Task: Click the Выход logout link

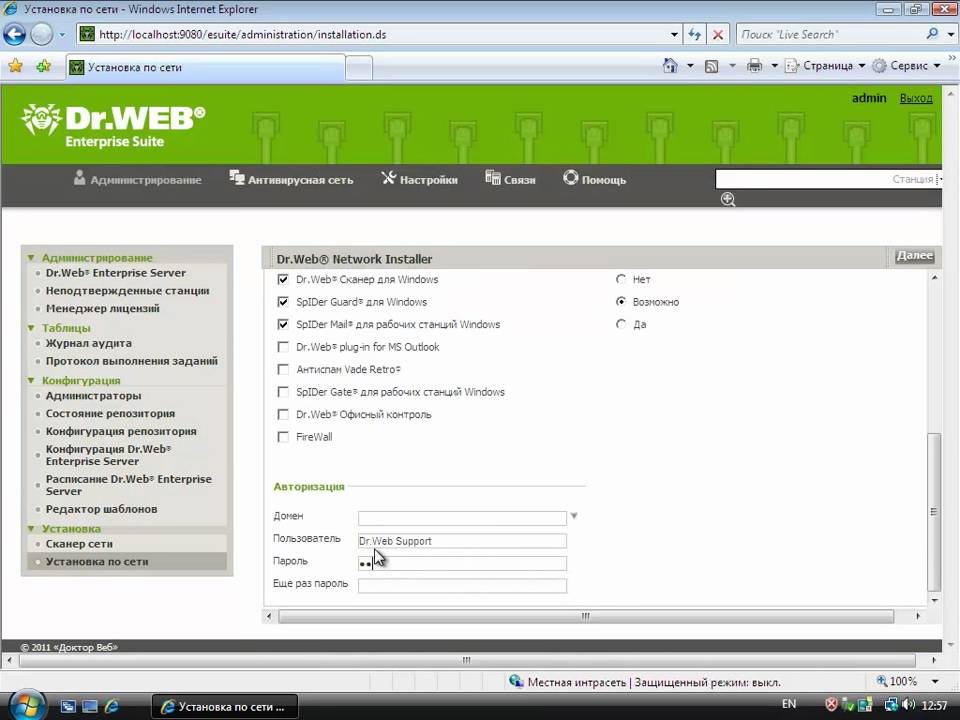Action: (916, 98)
